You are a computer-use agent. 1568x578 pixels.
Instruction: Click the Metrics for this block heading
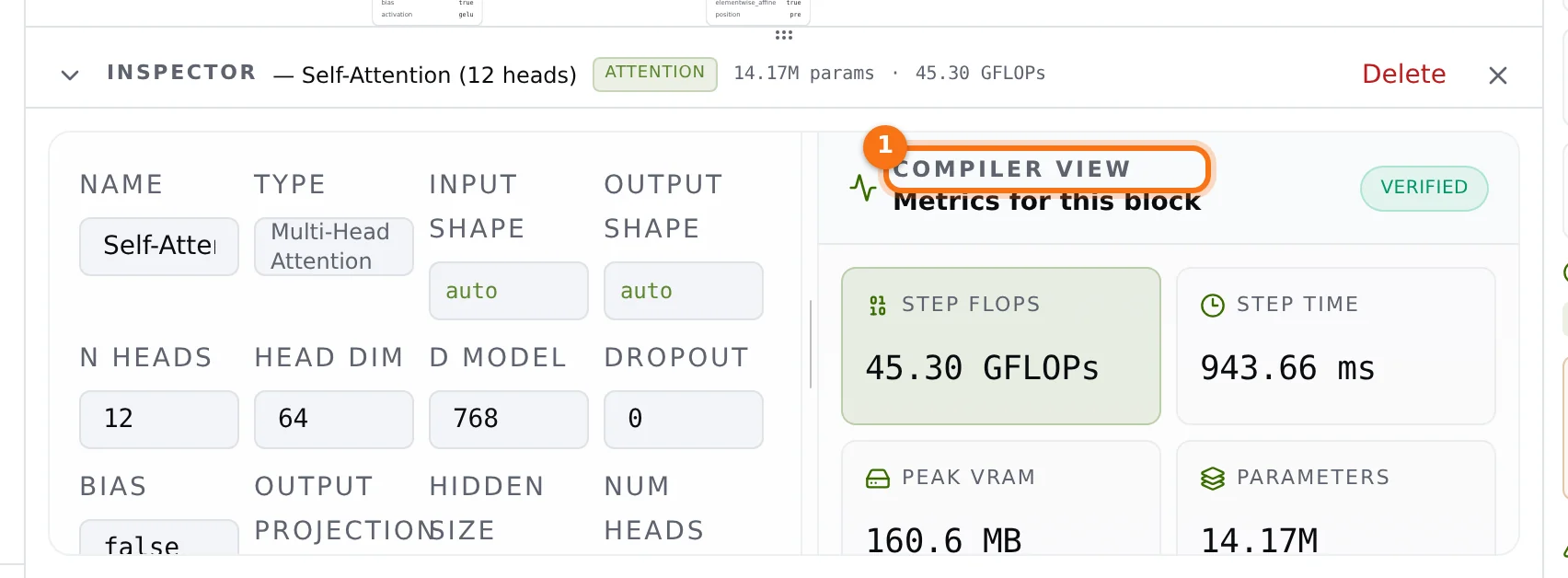pyautogui.click(x=1047, y=202)
